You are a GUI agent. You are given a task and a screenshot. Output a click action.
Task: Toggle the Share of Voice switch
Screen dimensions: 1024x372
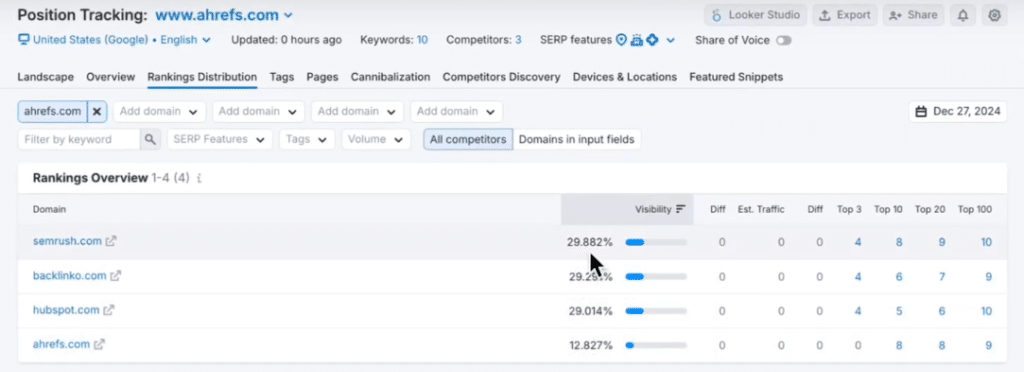[784, 40]
